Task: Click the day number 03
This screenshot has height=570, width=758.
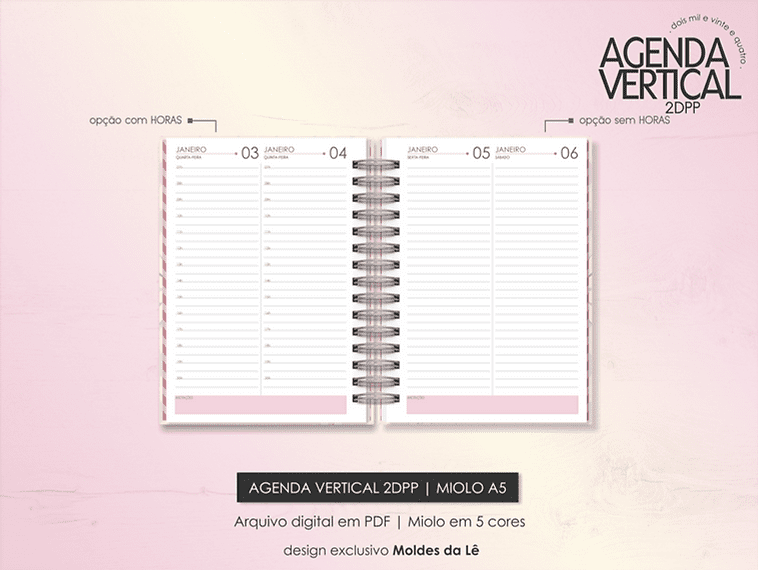Action: pos(249,153)
